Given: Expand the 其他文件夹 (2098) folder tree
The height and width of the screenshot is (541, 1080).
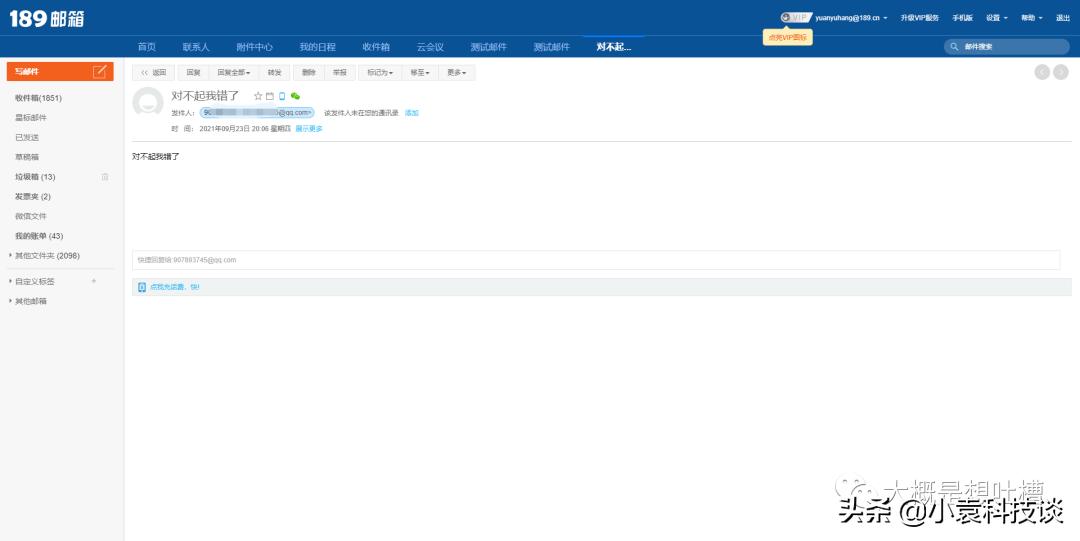Looking at the screenshot, I should 10,256.
